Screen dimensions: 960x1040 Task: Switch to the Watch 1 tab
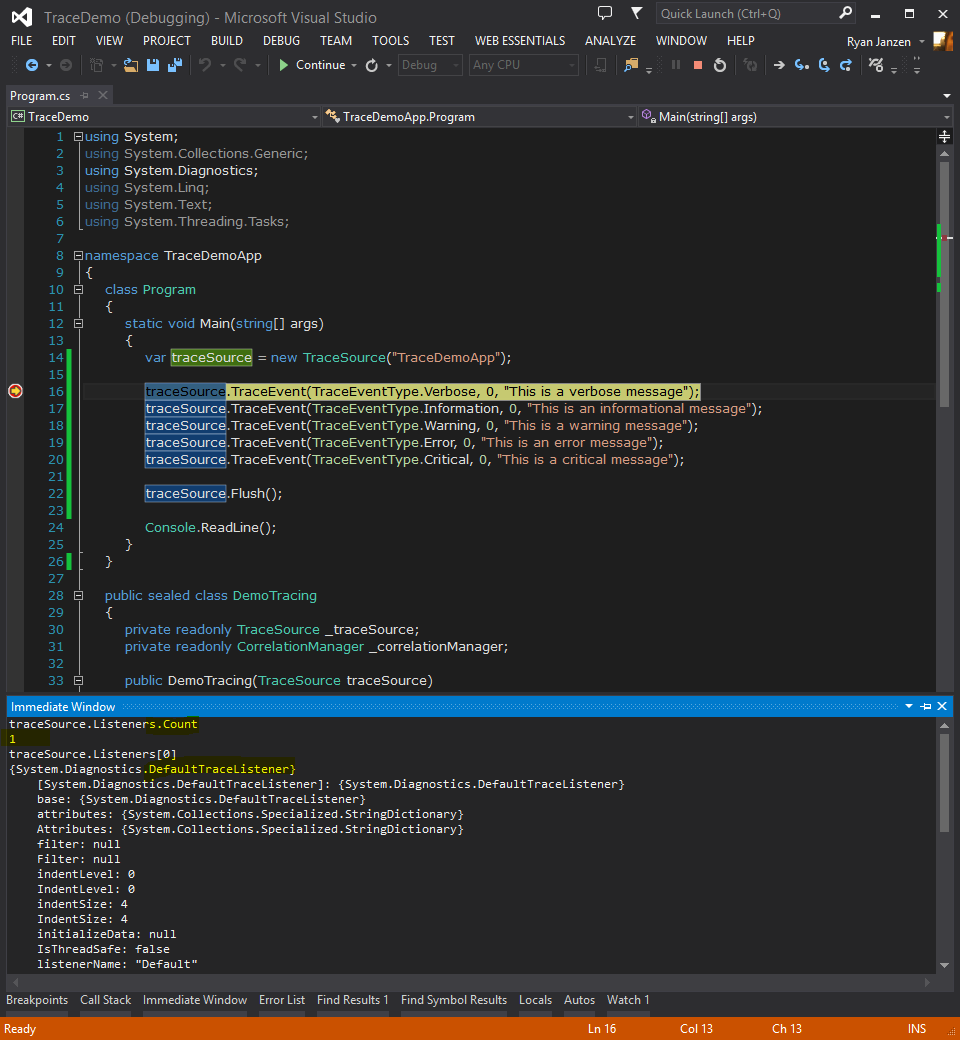click(x=628, y=1000)
